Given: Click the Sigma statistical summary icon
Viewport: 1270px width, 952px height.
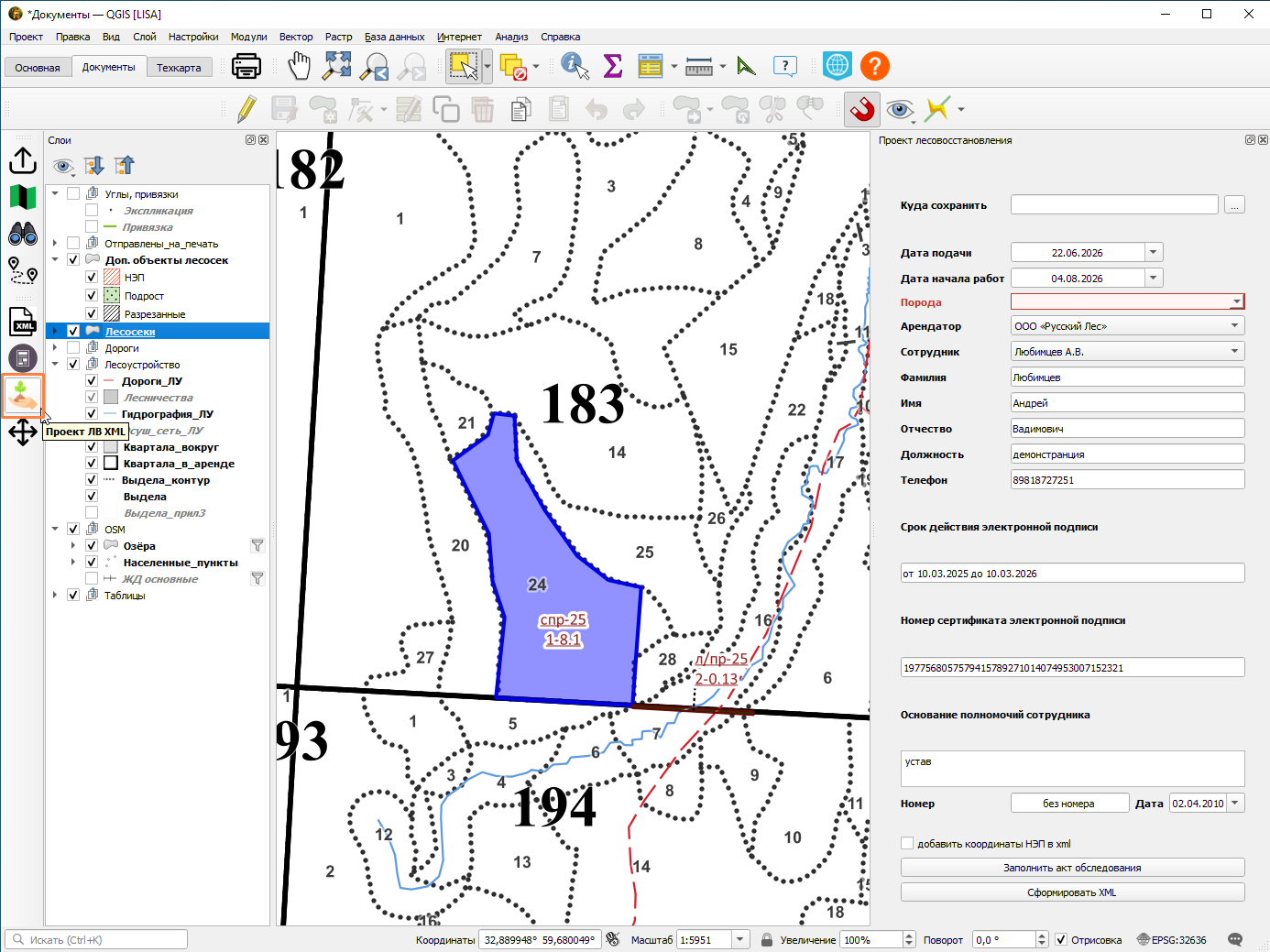Looking at the screenshot, I should (613, 66).
